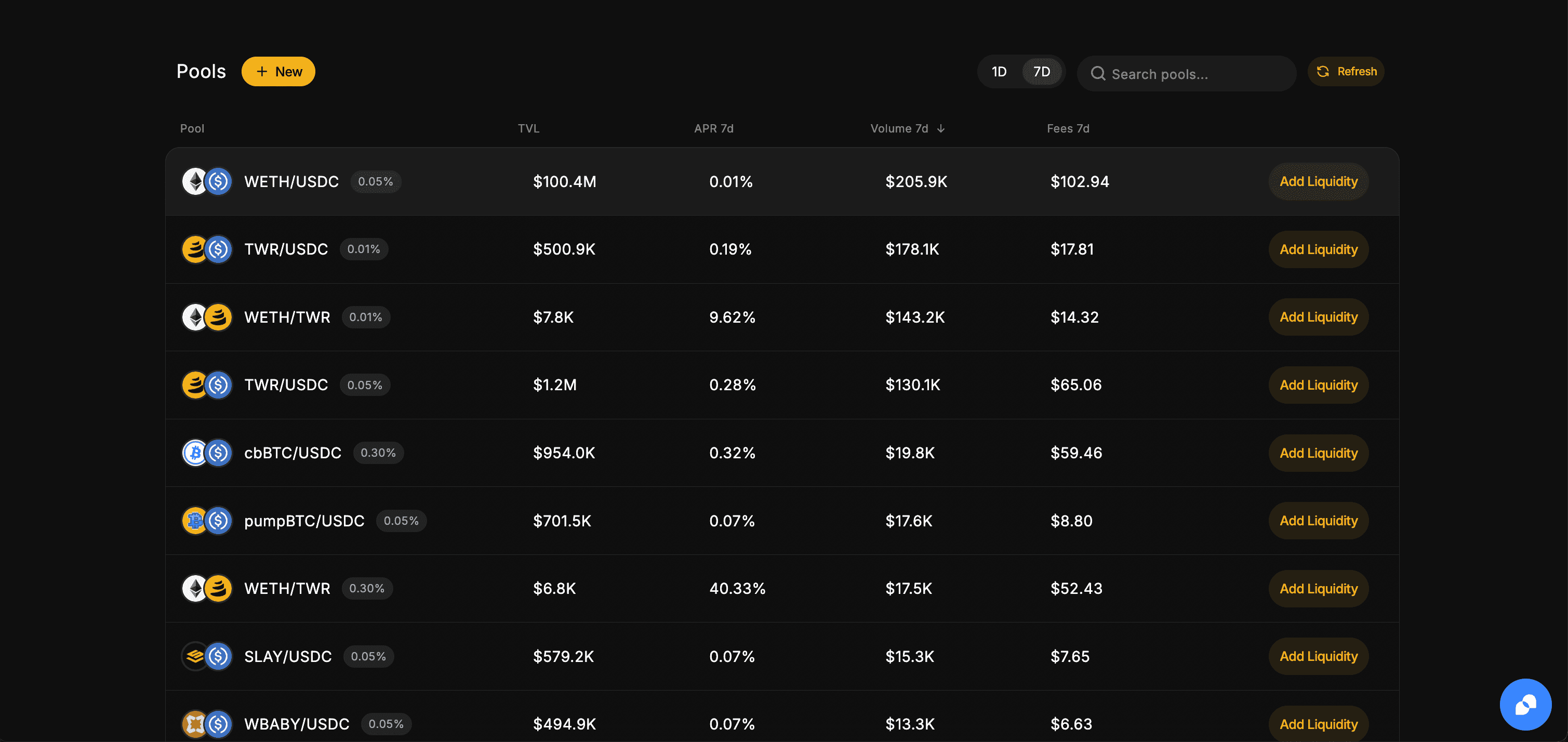Click the SLAY/USDC token pair icon
Screen dimensions: 1568x742
(x=207, y=656)
